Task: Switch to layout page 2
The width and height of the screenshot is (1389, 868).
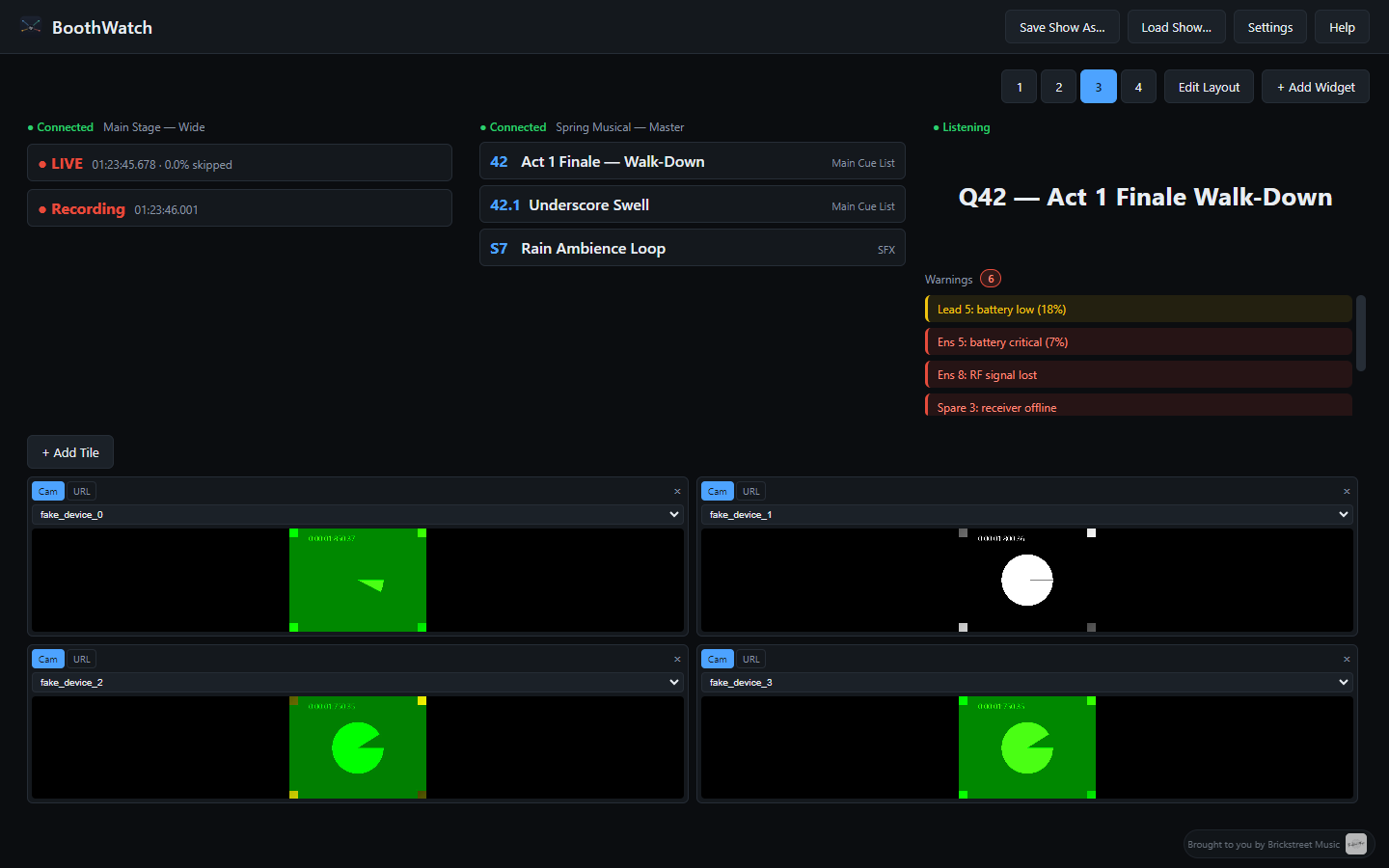Action: pos(1059,87)
